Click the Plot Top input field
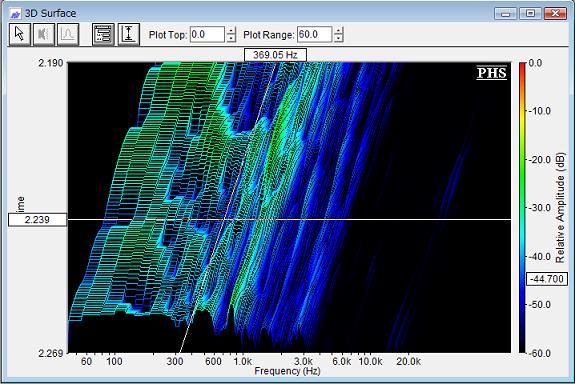 (207, 34)
